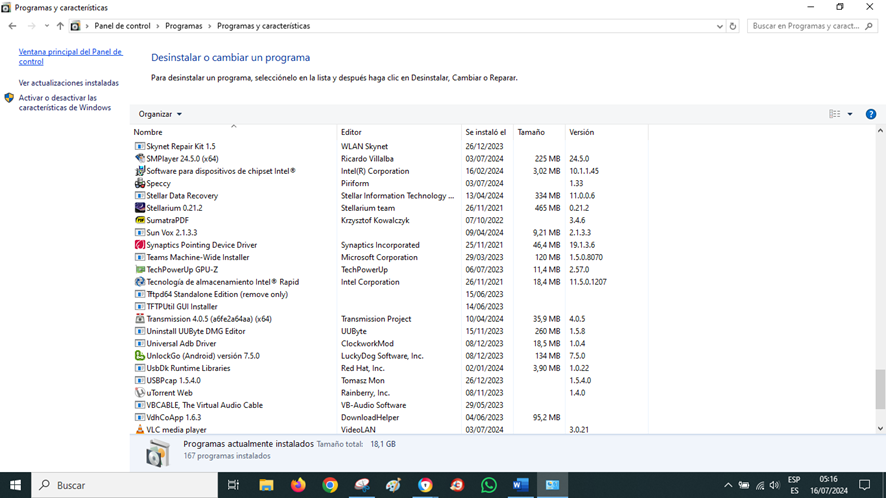Select Teams Machine-Wide Installer entry
This screenshot has height=498, width=886.
pyautogui.click(x=390, y=257)
